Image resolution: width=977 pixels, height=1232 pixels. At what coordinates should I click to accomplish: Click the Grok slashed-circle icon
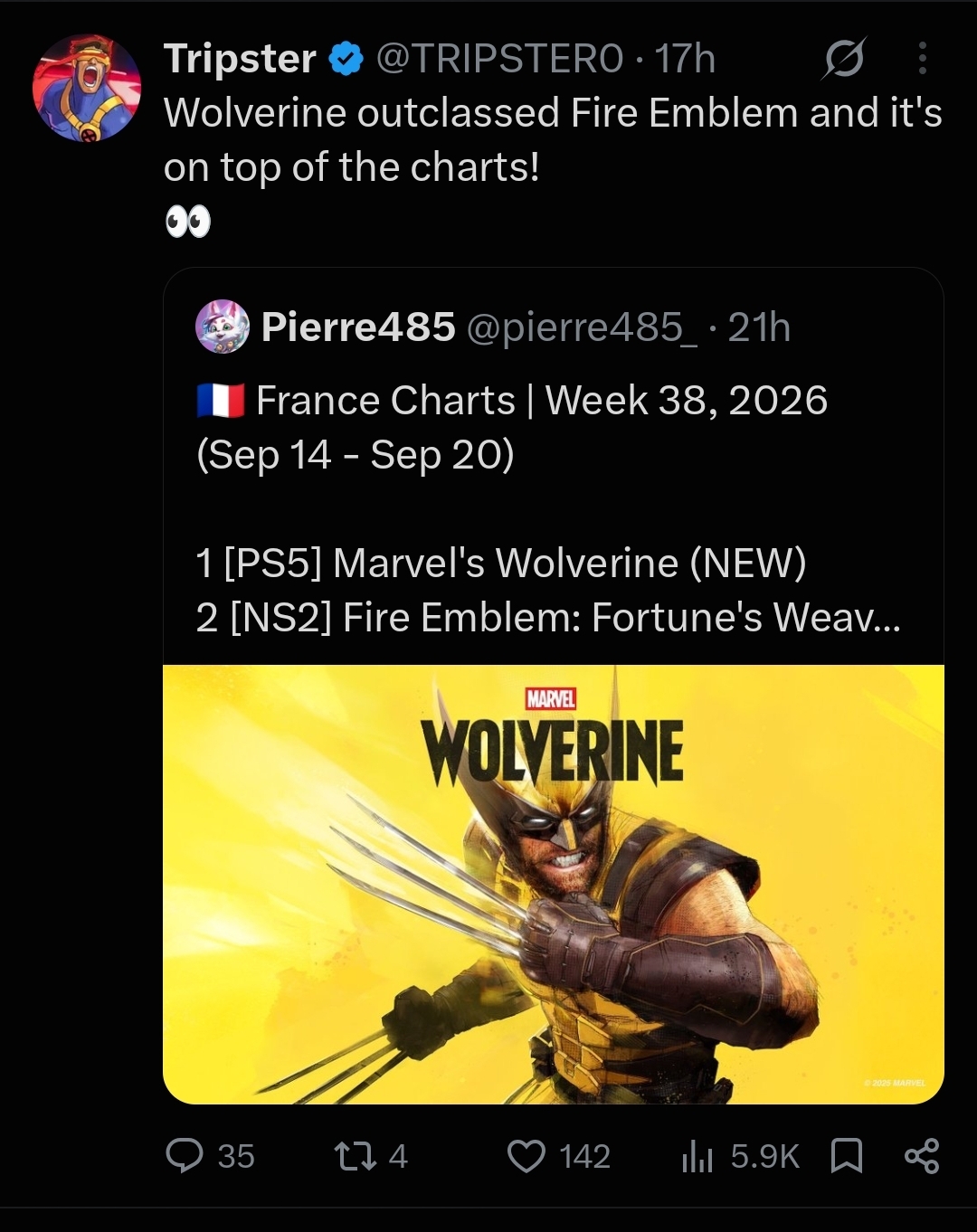844,59
